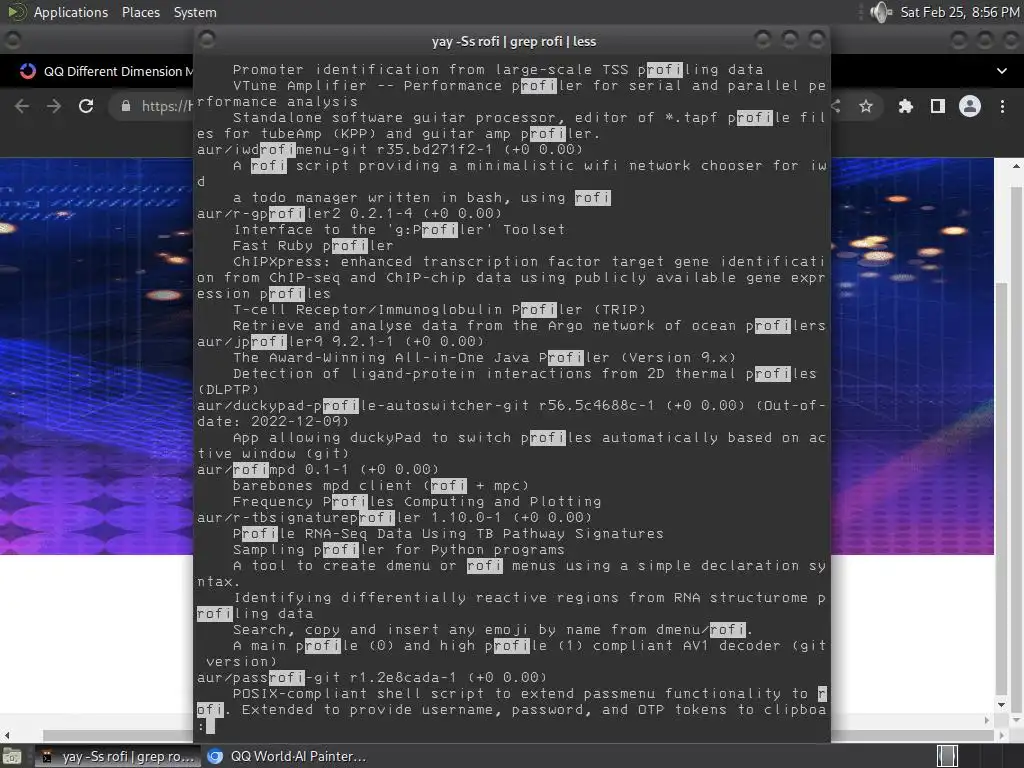Screen dimensions: 1024x768
Task: Expand the browser tab search chevron
Action: pos(1002,71)
